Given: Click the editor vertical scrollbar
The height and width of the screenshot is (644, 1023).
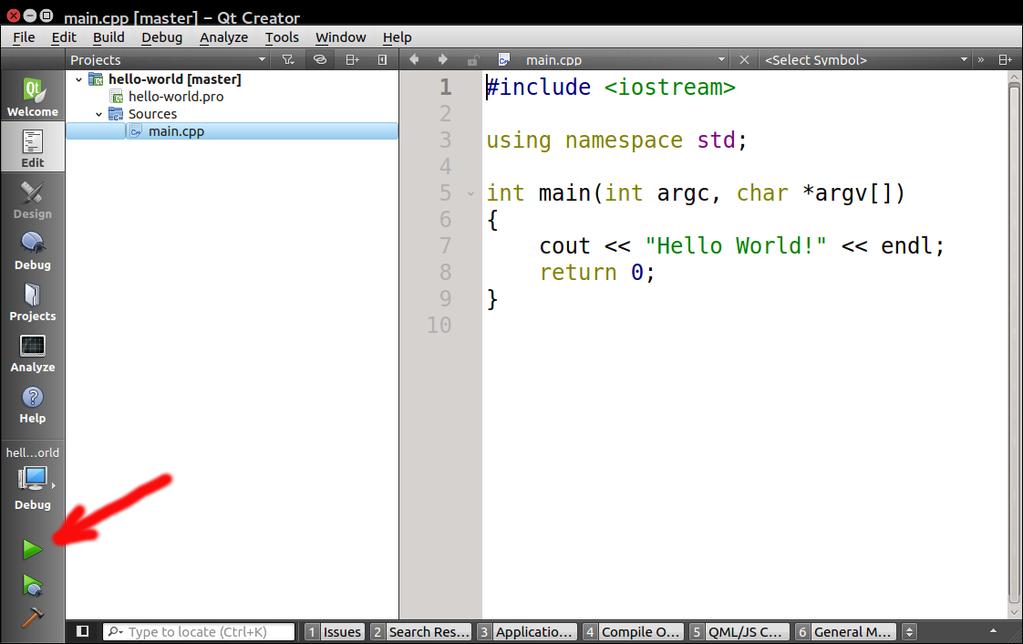Looking at the screenshot, I should [x=1014, y=345].
